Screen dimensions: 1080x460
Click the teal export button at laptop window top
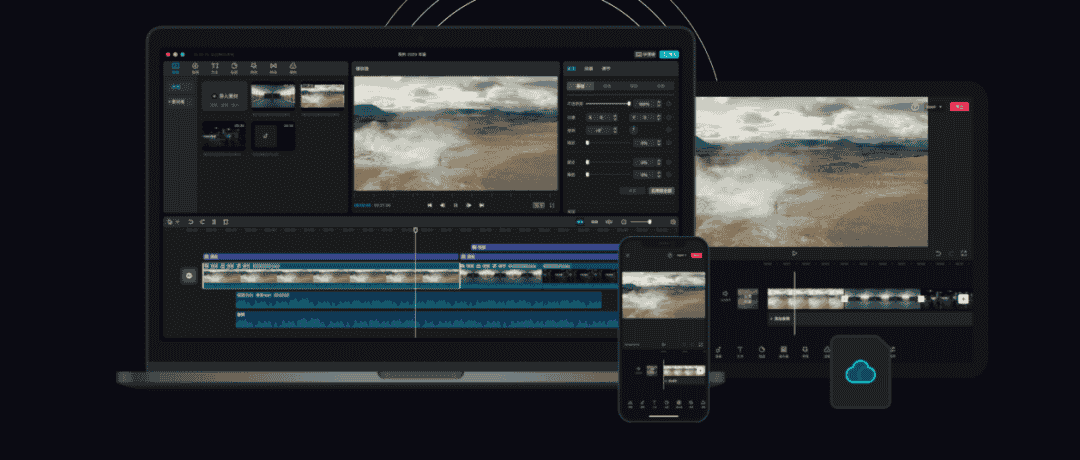click(x=669, y=54)
